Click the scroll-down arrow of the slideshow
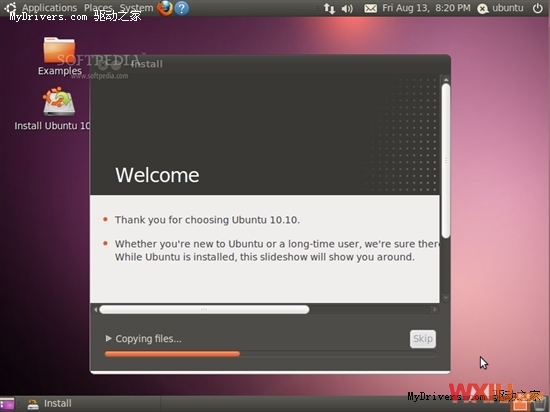The height and width of the screenshot is (412, 550). [446, 298]
